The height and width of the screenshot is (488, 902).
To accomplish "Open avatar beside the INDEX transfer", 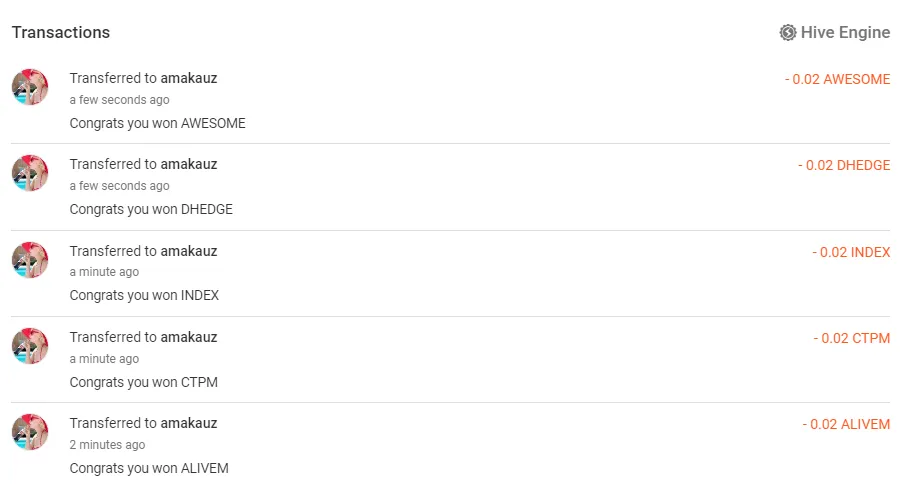I will click(30, 260).
